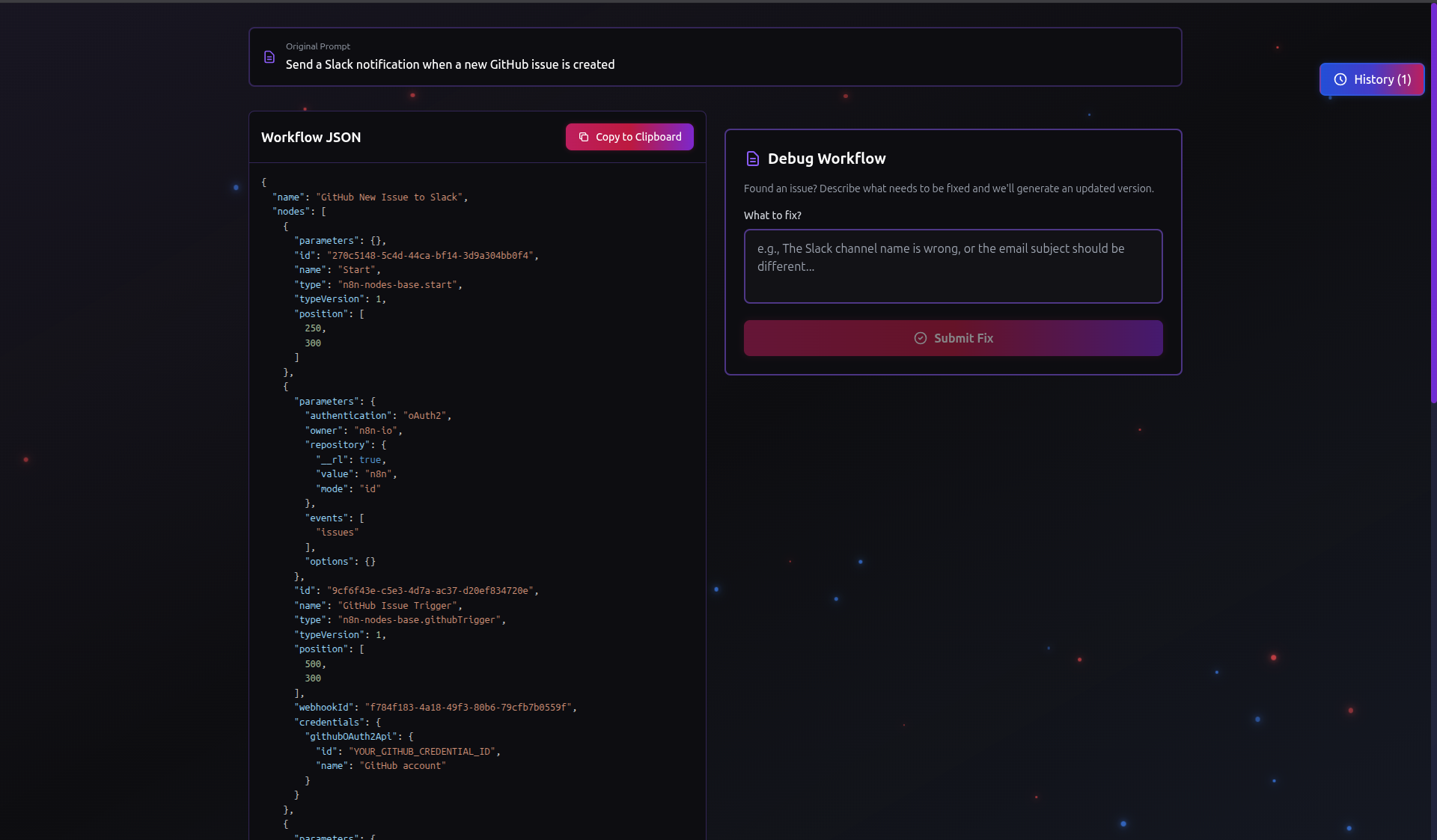Screen dimensions: 1437x840
Task: Click the check-circle icon on Submit Fix
Action: [x=920, y=338]
